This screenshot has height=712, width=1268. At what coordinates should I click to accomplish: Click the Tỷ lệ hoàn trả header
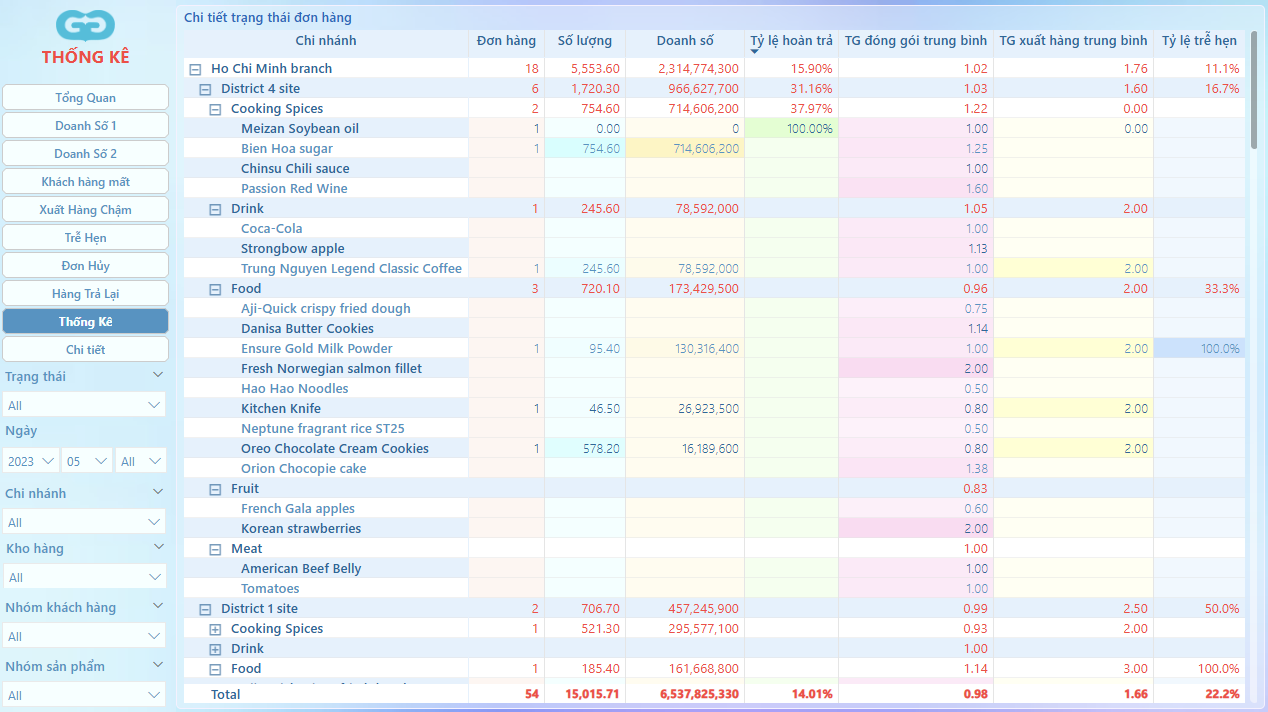[791, 41]
